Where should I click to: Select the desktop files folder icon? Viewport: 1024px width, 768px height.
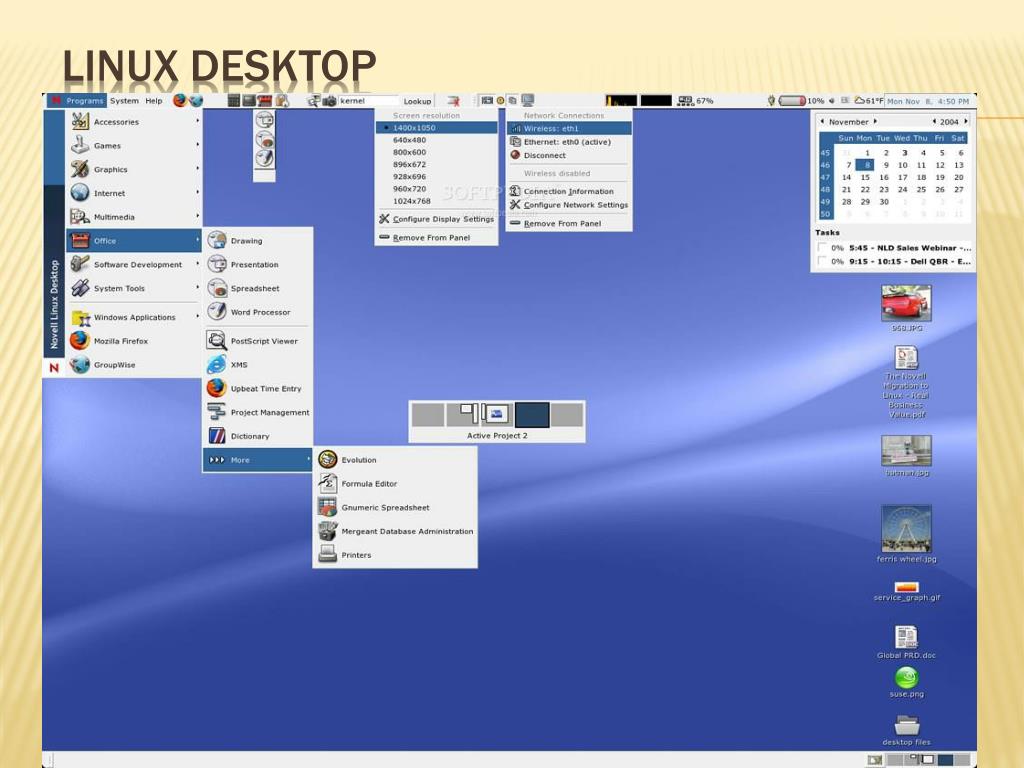[x=906, y=725]
